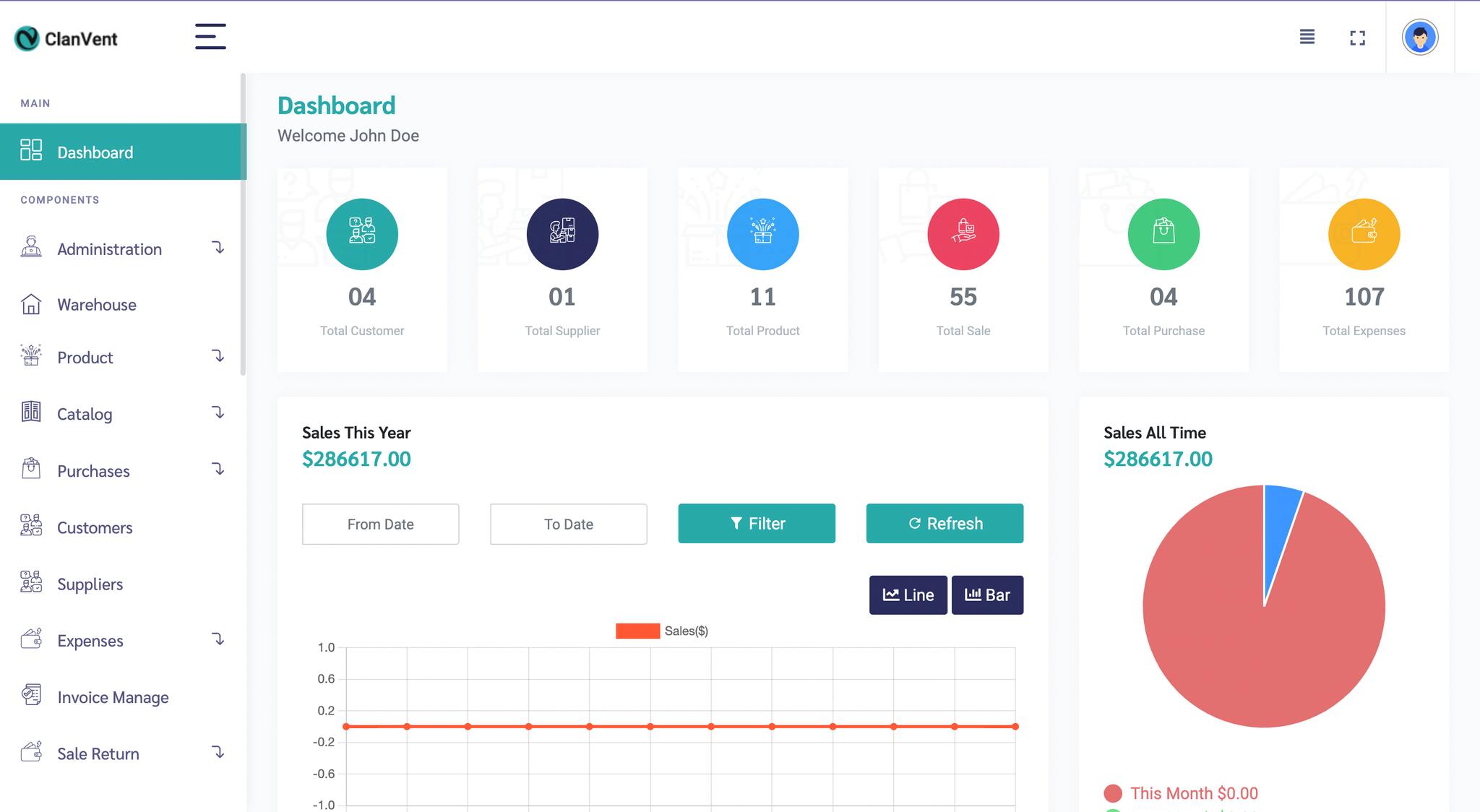Expand the Administration submenu arrow

(218, 248)
